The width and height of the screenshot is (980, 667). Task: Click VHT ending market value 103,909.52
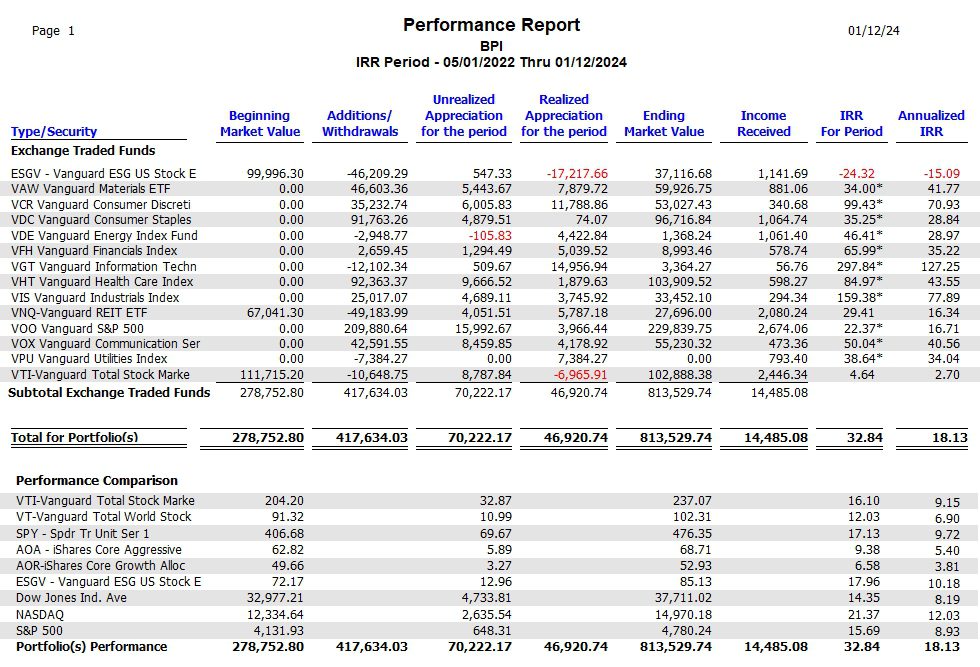[x=679, y=281]
